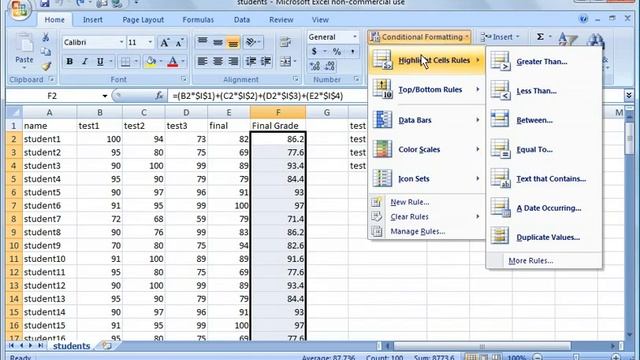Toggle Align Text Left
Image resolution: width=640 pixels, height=360 pixels.
click(202, 62)
